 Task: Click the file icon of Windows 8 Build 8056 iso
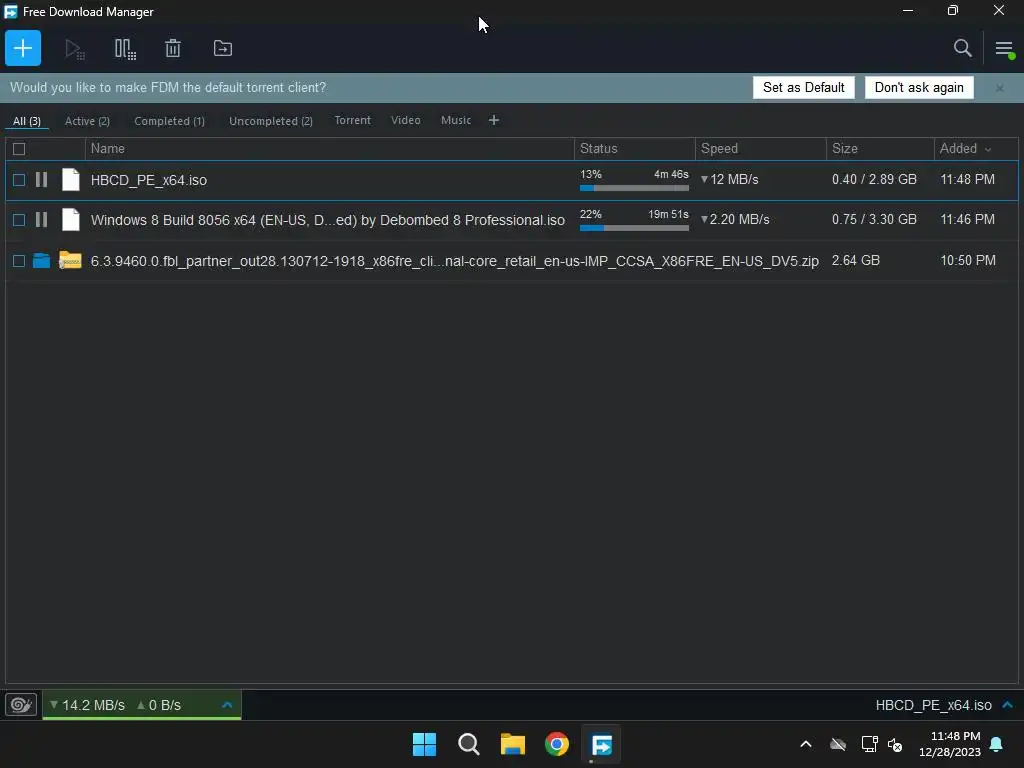click(x=71, y=220)
